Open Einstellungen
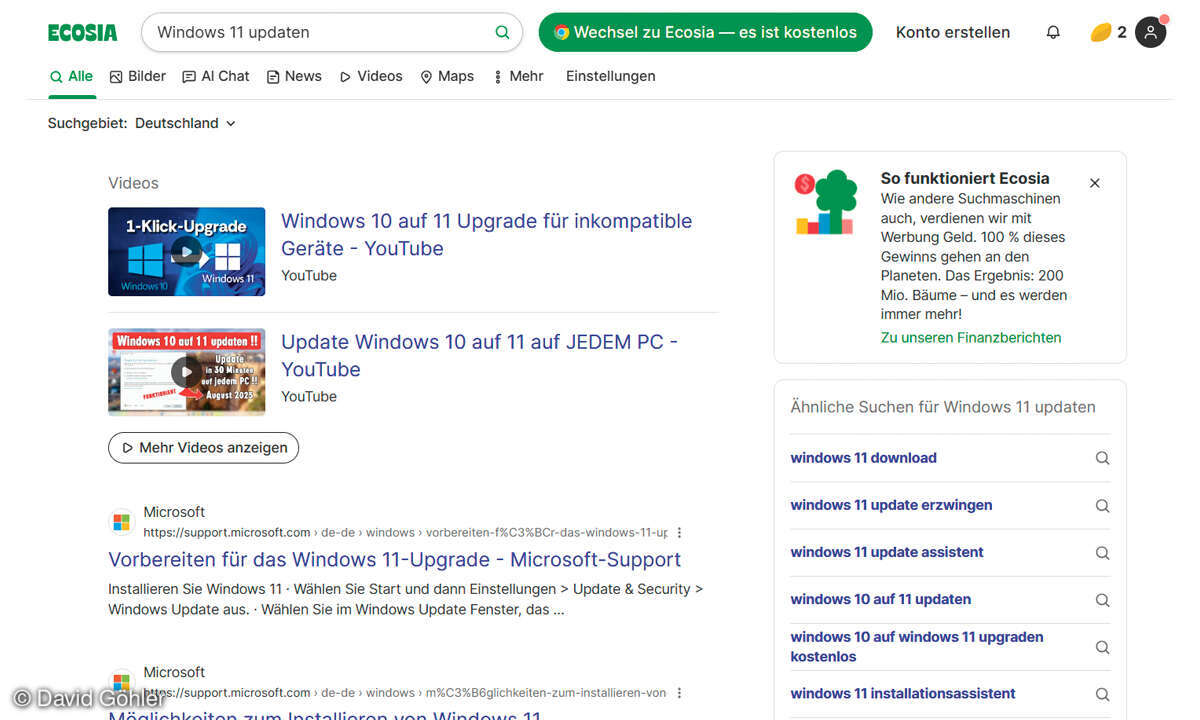Screen dimensions: 1200x720 pyautogui.click(x=610, y=76)
